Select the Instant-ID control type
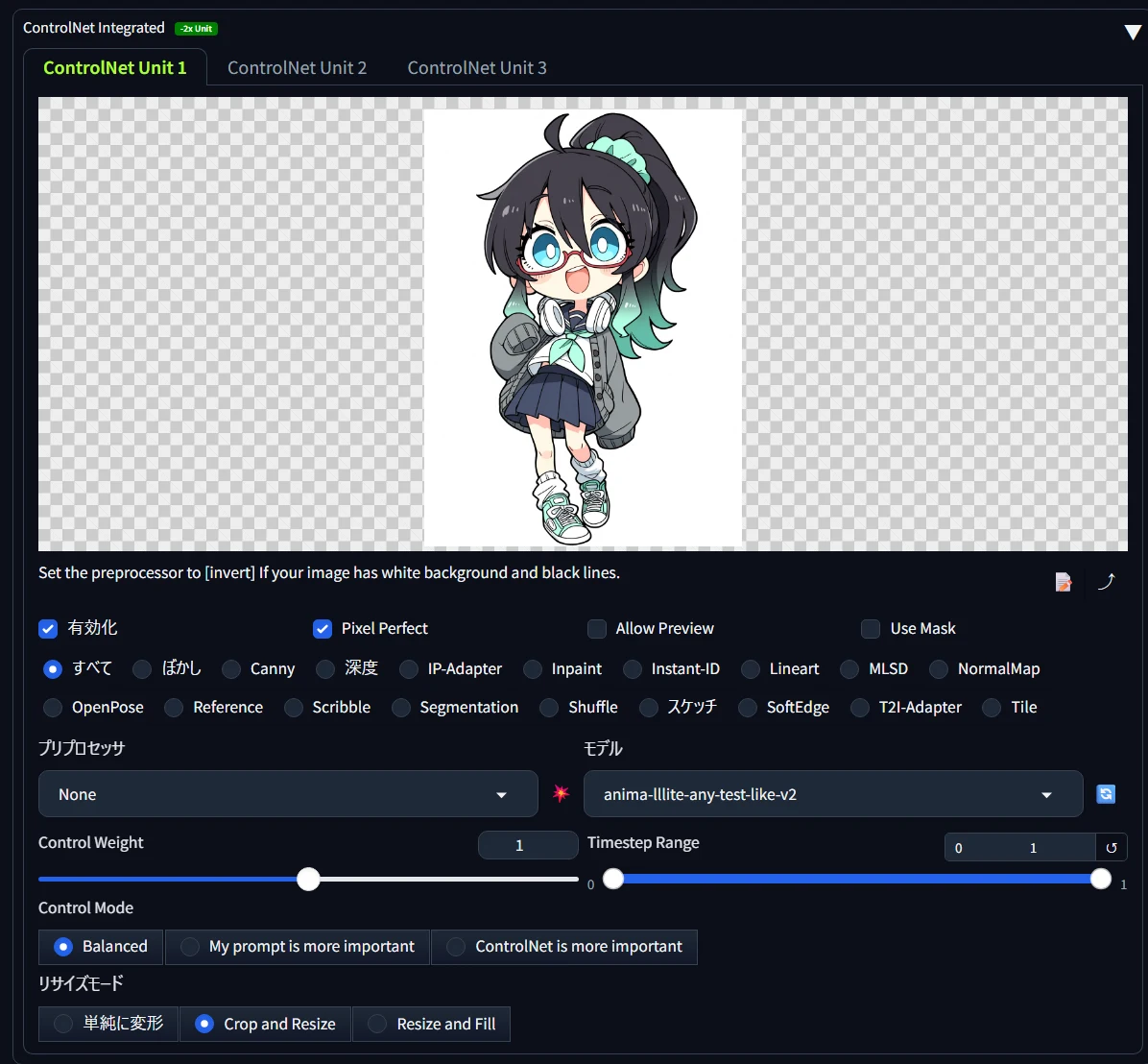This screenshot has height=1064, width=1148. click(632, 669)
